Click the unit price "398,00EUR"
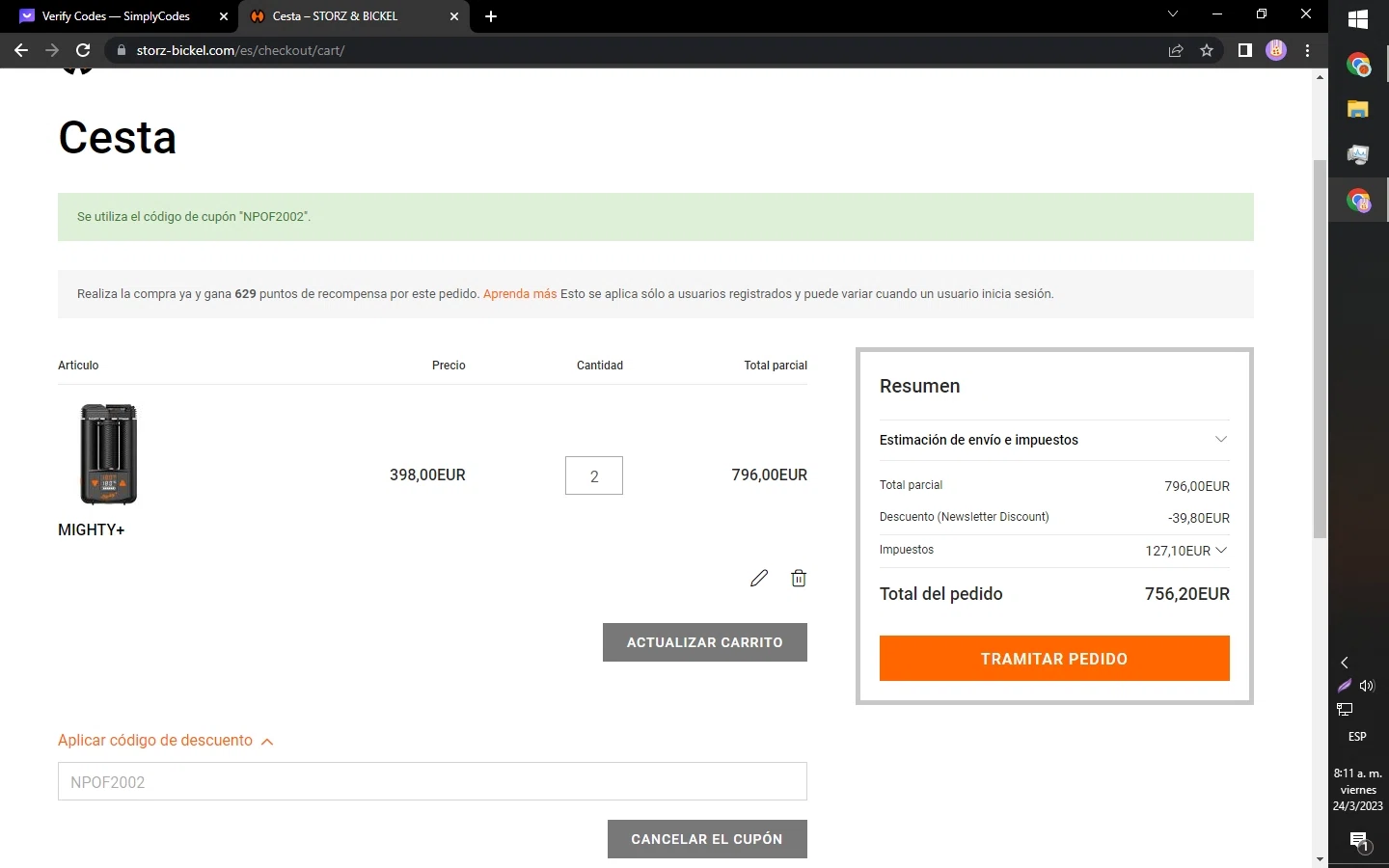This screenshot has height=868, width=1389. coord(427,475)
